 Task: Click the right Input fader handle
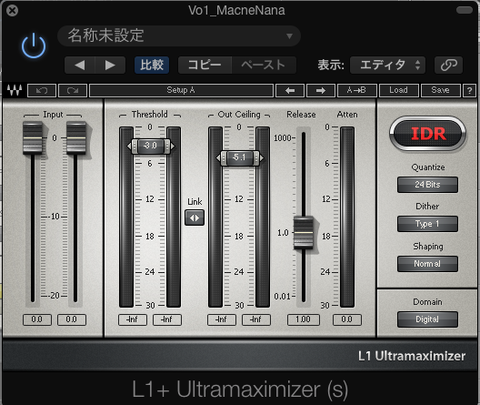76,138
